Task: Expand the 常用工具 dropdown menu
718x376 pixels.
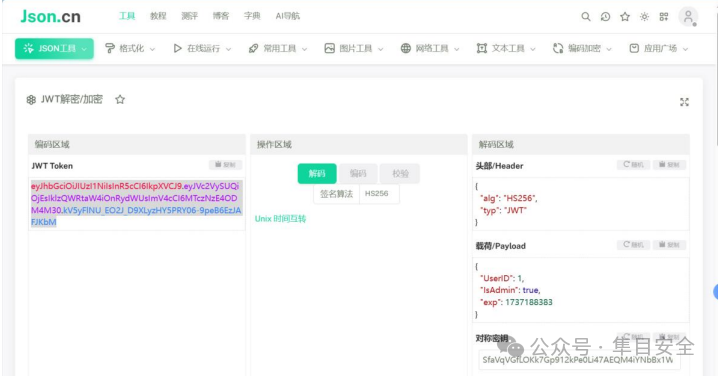Action: [x=277, y=48]
